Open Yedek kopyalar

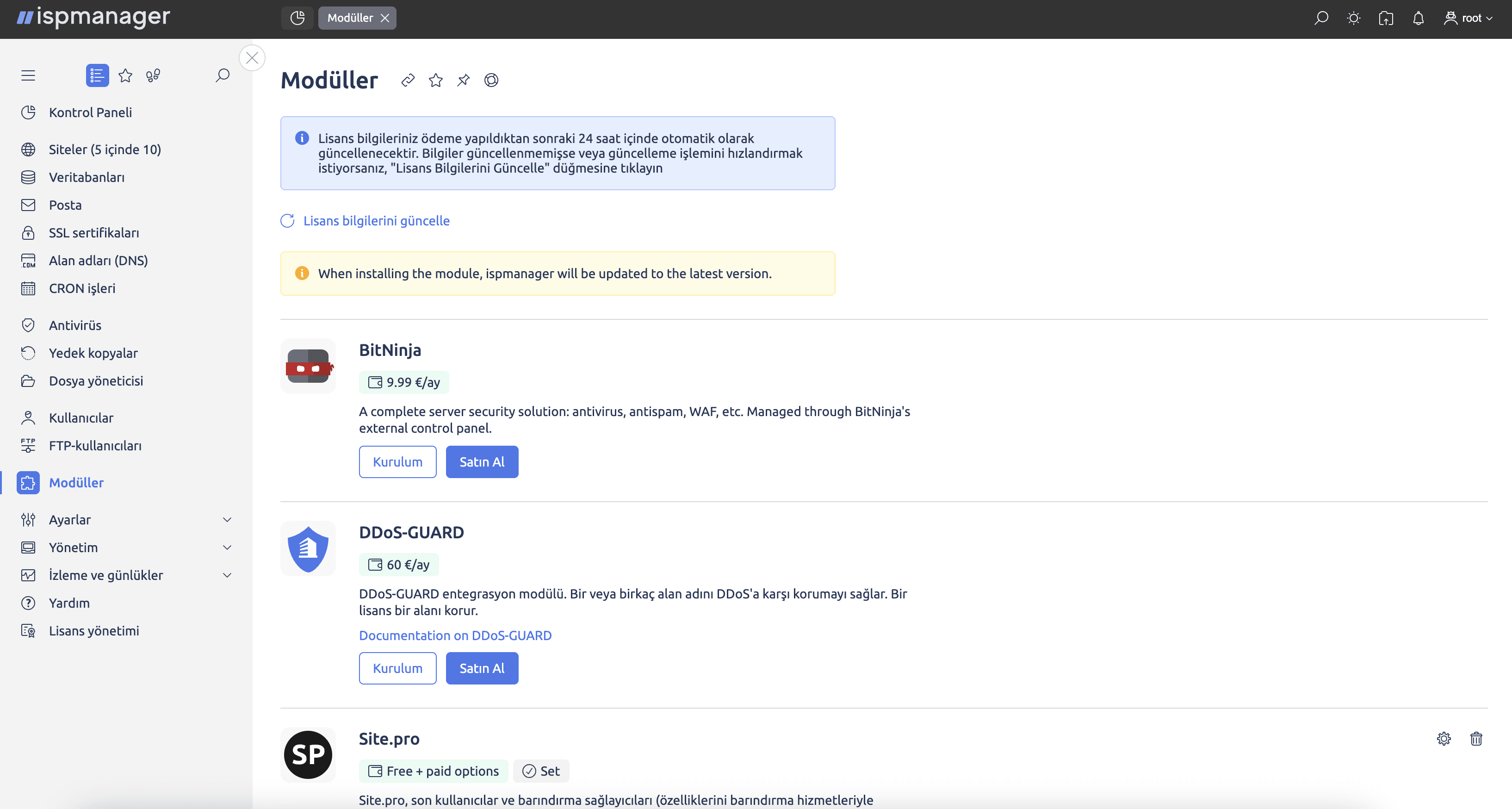tap(93, 353)
